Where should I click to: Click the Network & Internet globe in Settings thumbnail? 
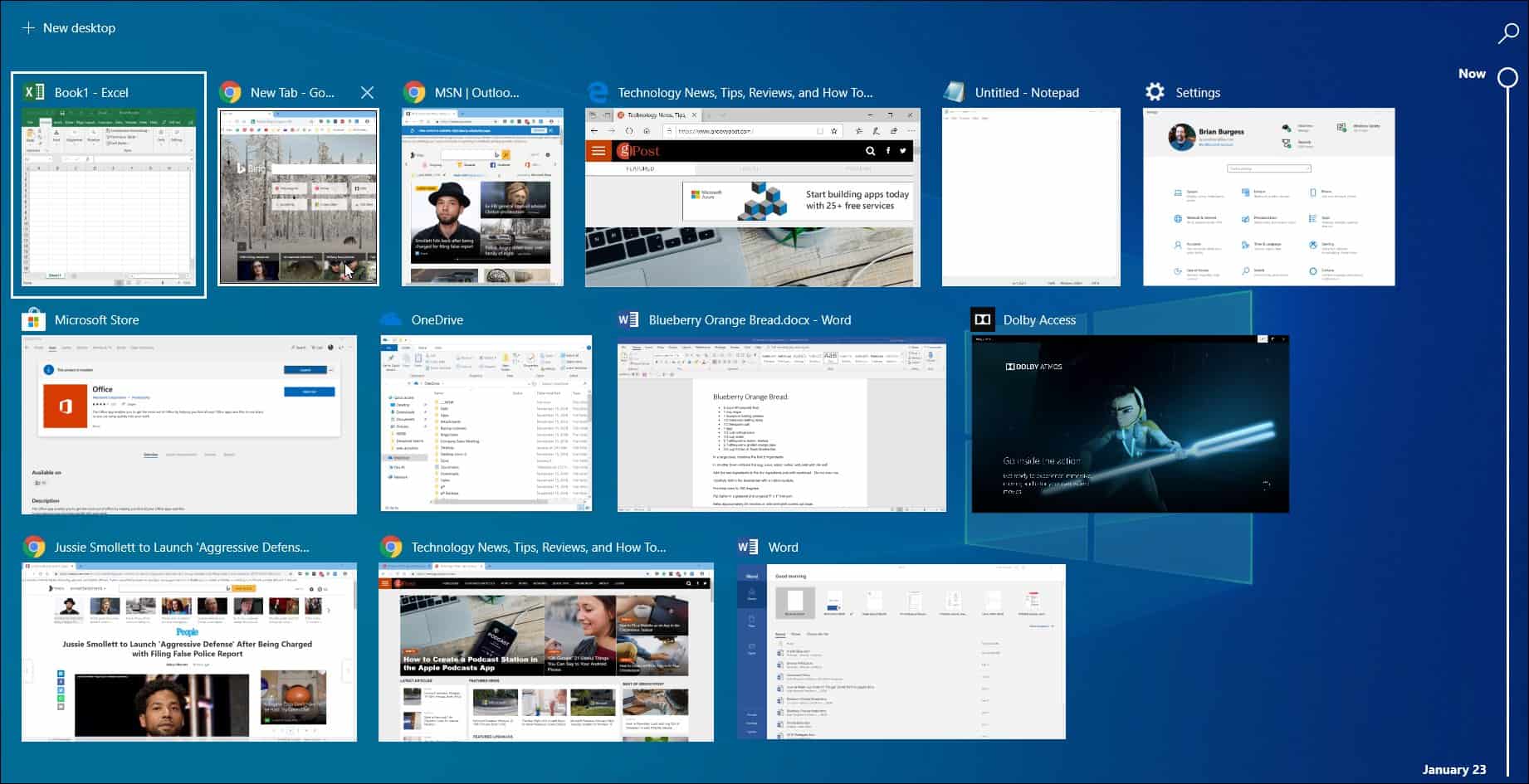tap(1177, 219)
